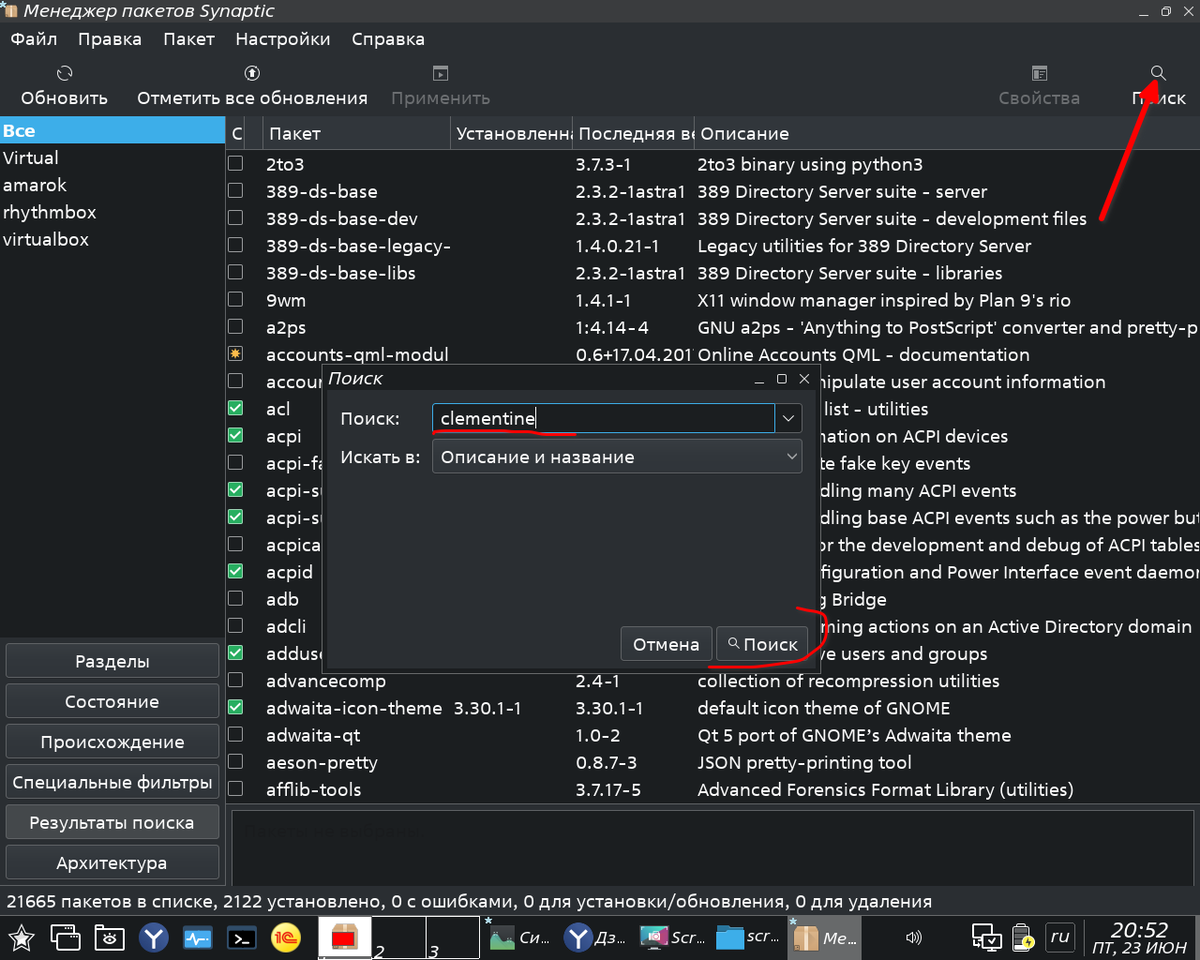Select amarok in the filter list
This screenshot has height=960, width=1200.
tap(112, 185)
